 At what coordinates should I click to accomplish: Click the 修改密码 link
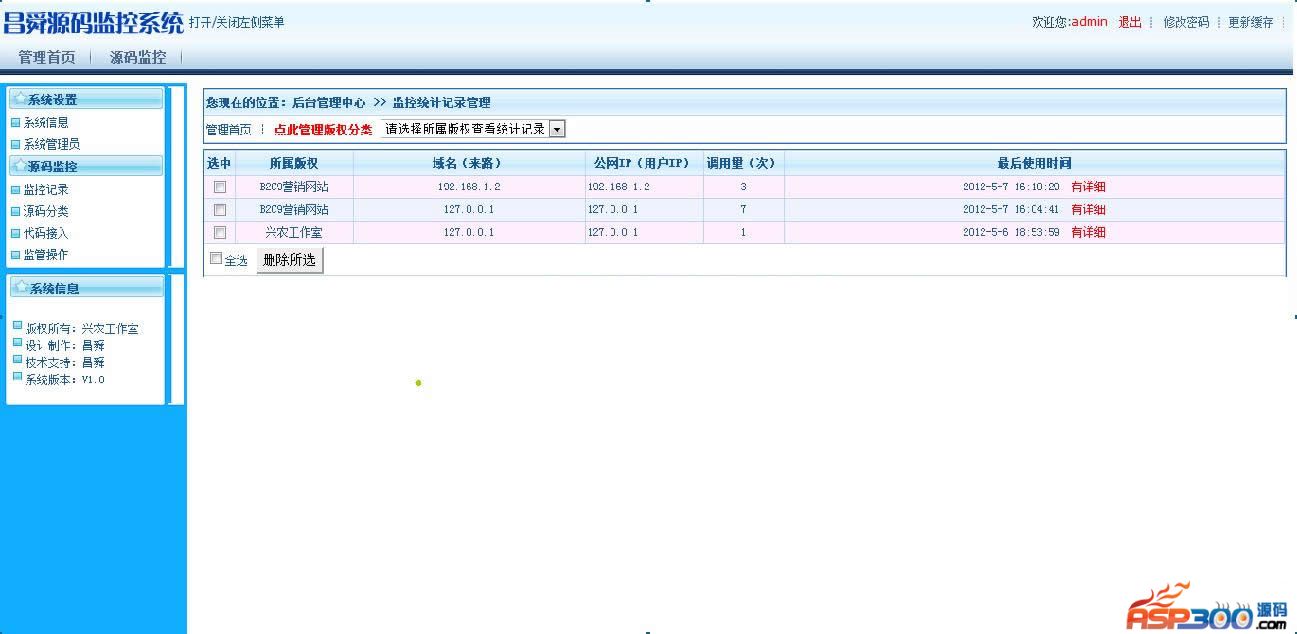pos(1186,22)
